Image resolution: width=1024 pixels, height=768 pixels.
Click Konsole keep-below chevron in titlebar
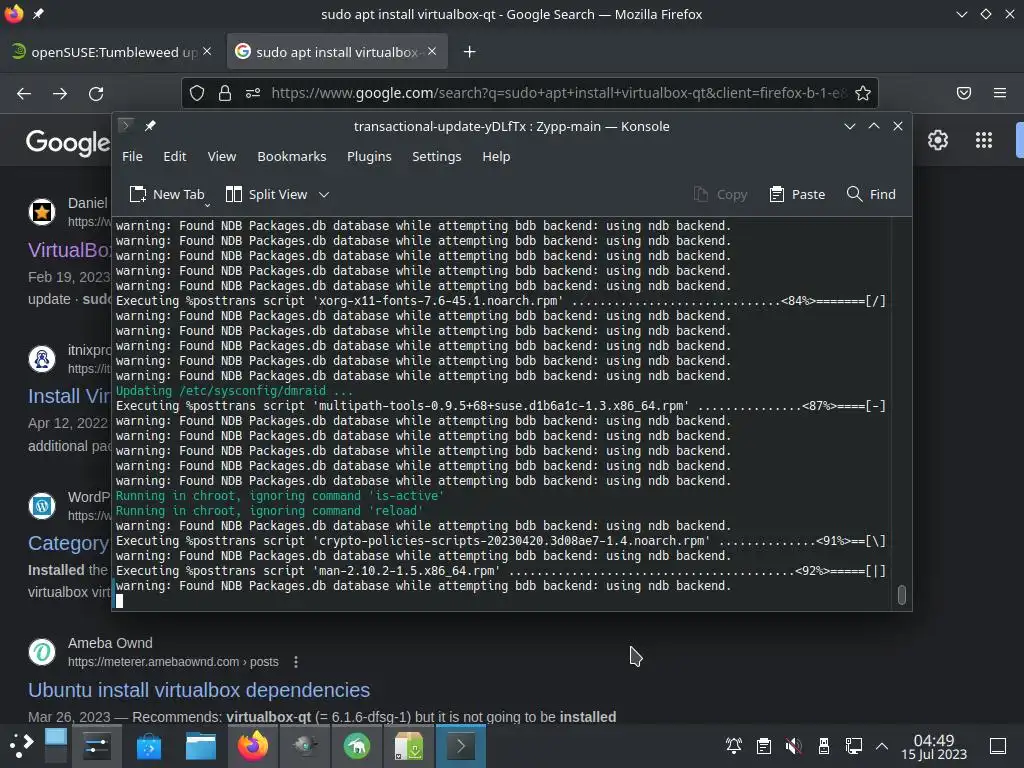(850, 126)
